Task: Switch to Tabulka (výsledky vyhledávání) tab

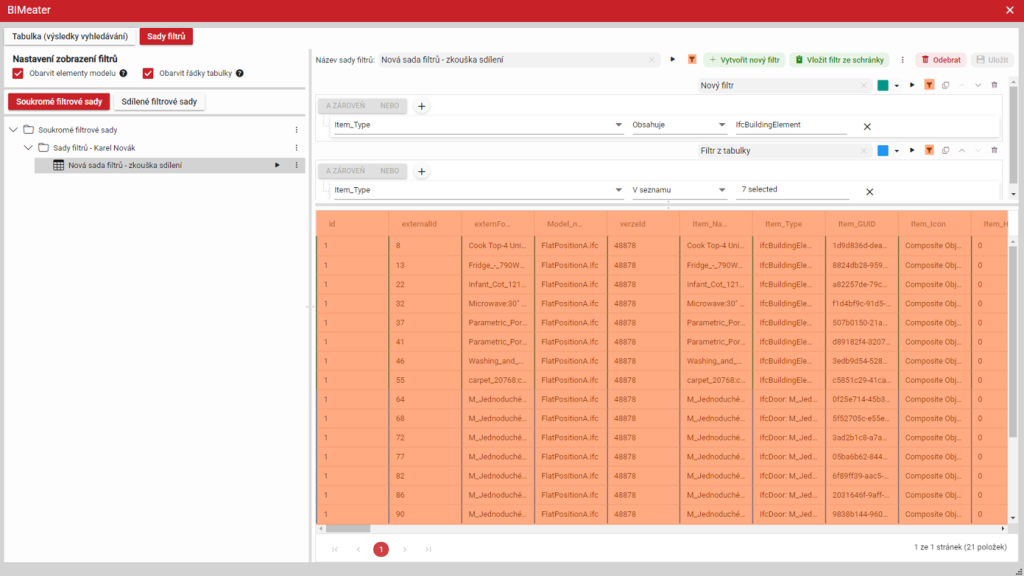Action: [70, 37]
